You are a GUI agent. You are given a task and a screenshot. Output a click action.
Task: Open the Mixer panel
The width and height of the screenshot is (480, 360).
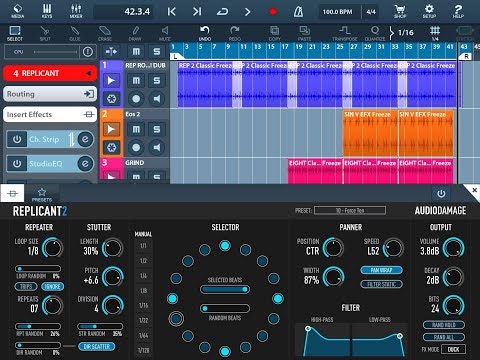pos(76,11)
